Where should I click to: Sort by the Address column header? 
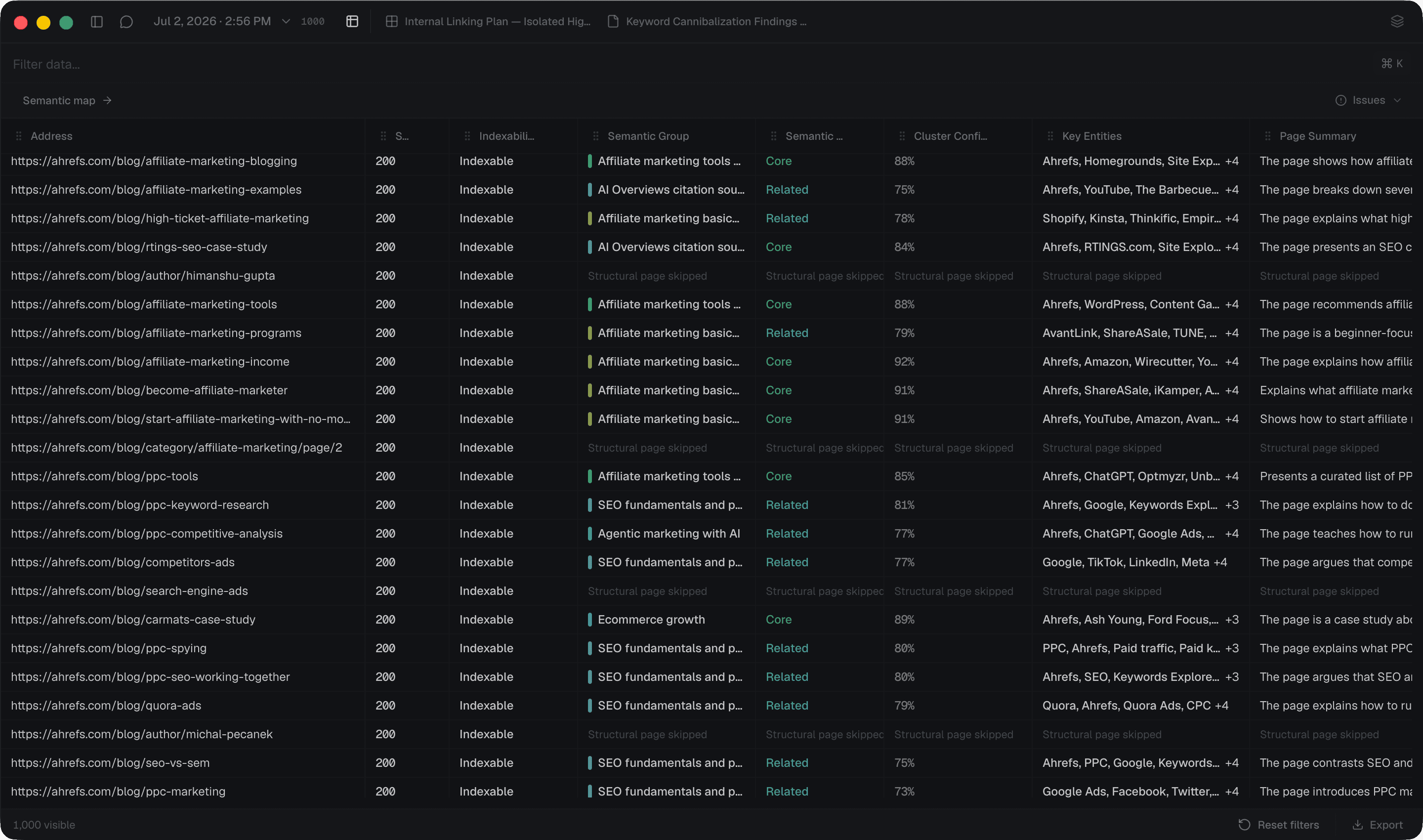(51, 136)
